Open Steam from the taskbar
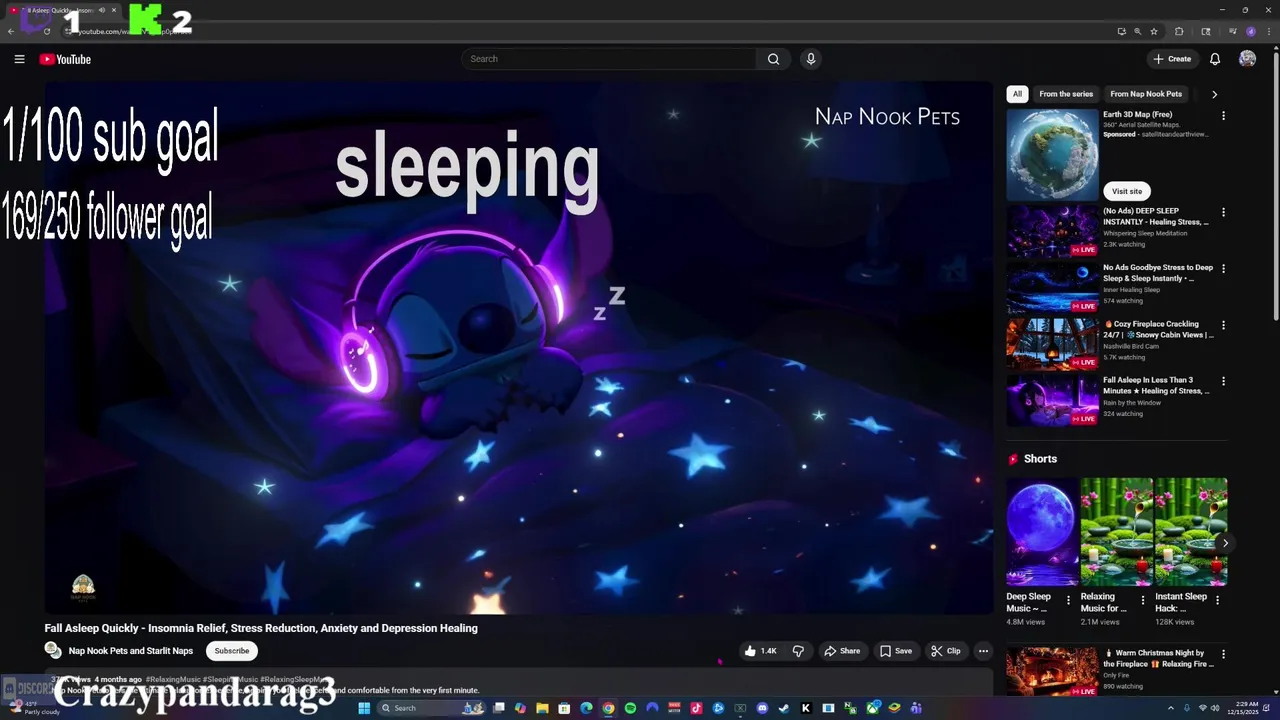Screen dimensions: 1280x720 coord(783,708)
